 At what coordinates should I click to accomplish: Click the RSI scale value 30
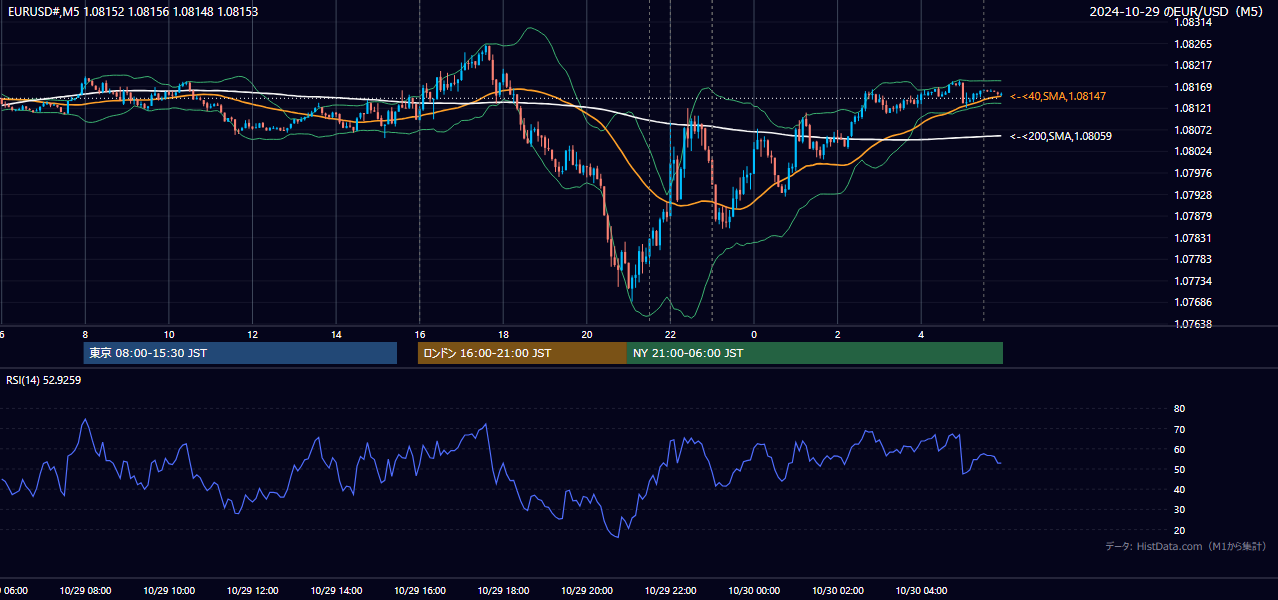coord(1179,510)
